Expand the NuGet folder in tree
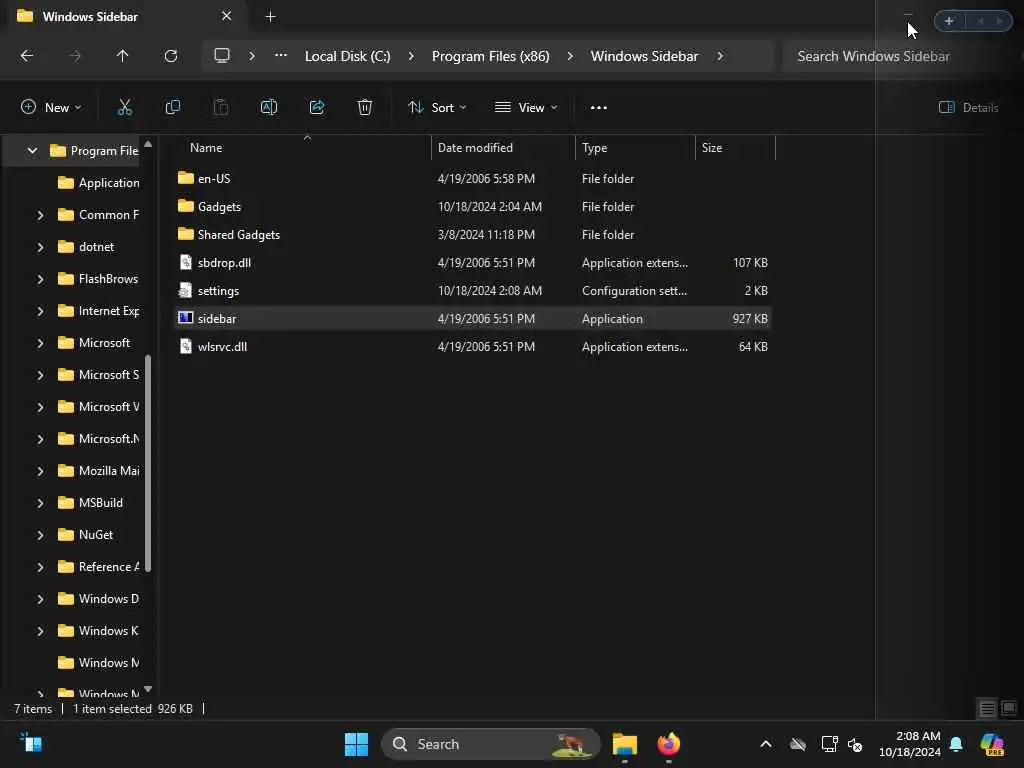This screenshot has width=1024, height=768. coord(40,535)
